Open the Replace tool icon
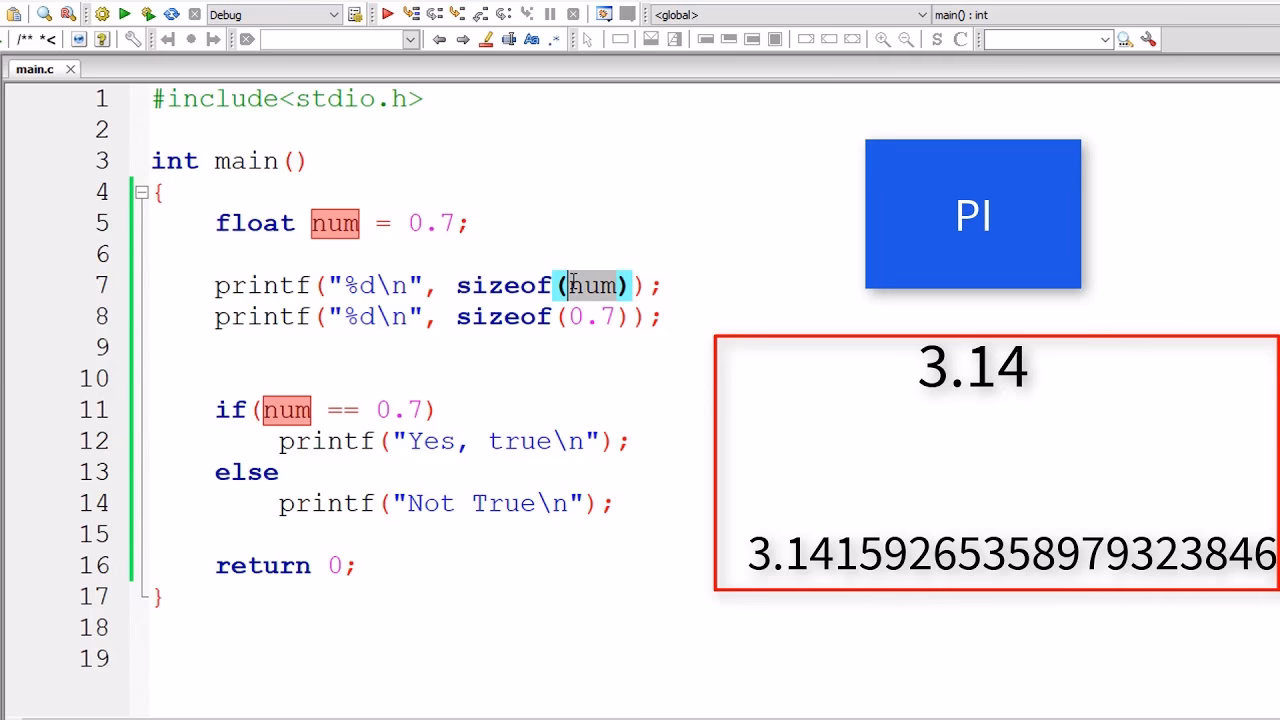This screenshot has height=720, width=1280. tap(67, 14)
